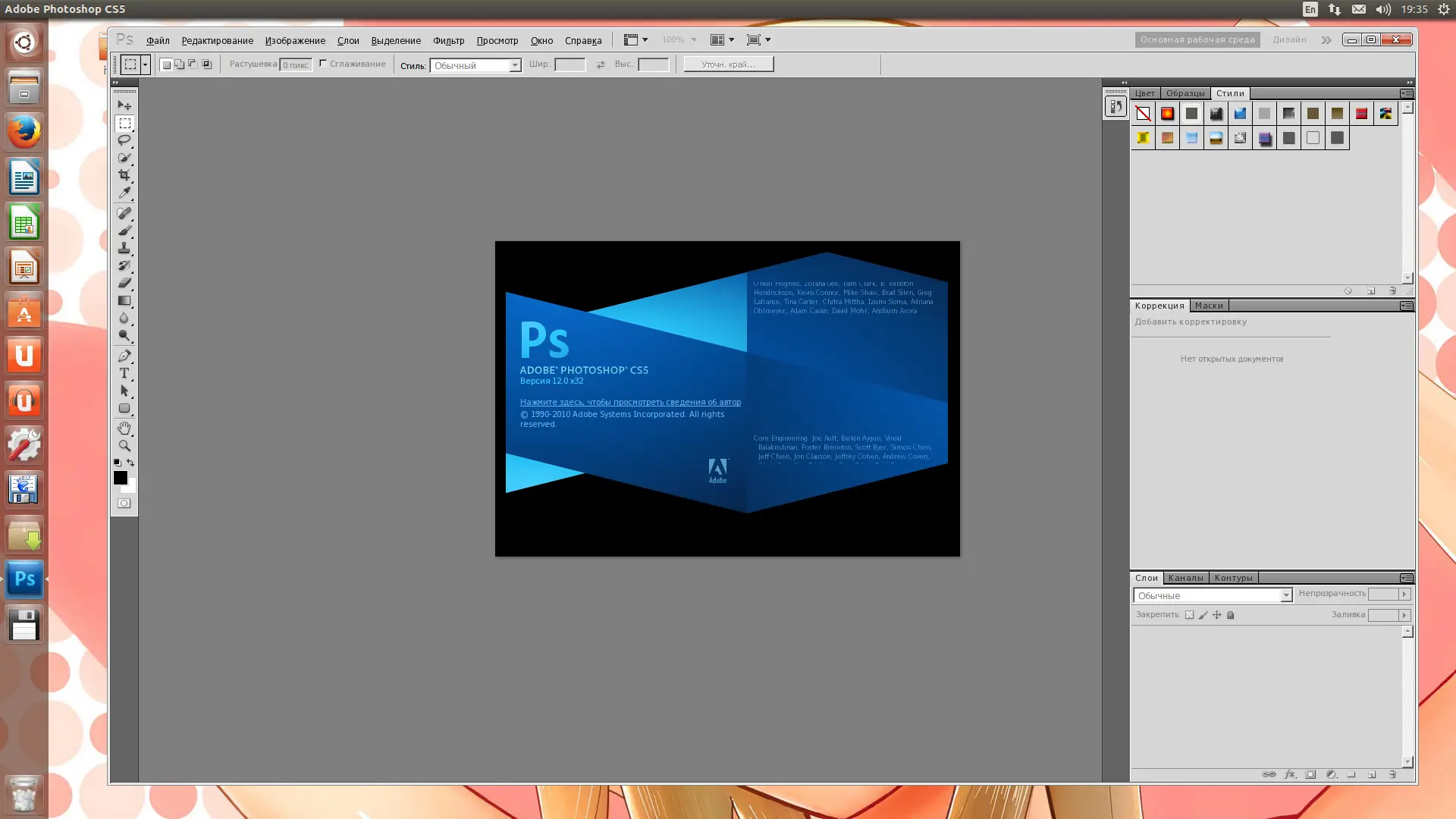Viewport: 1456px width, 819px height.
Task: Click the Растушевка feather input field
Action: click(x=295, y=65)
